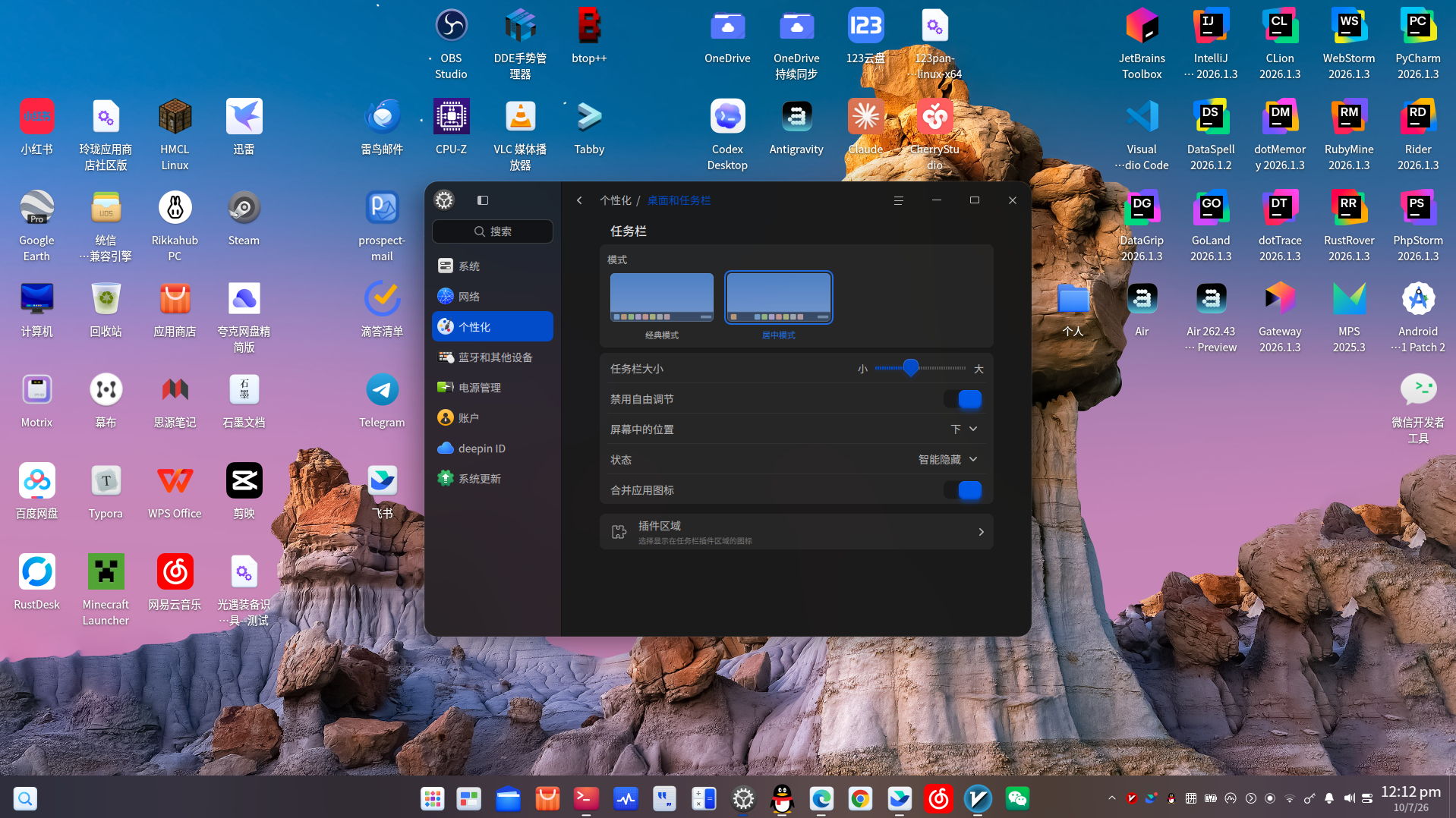Launch the Telegram desktop icon

[382, 401]
